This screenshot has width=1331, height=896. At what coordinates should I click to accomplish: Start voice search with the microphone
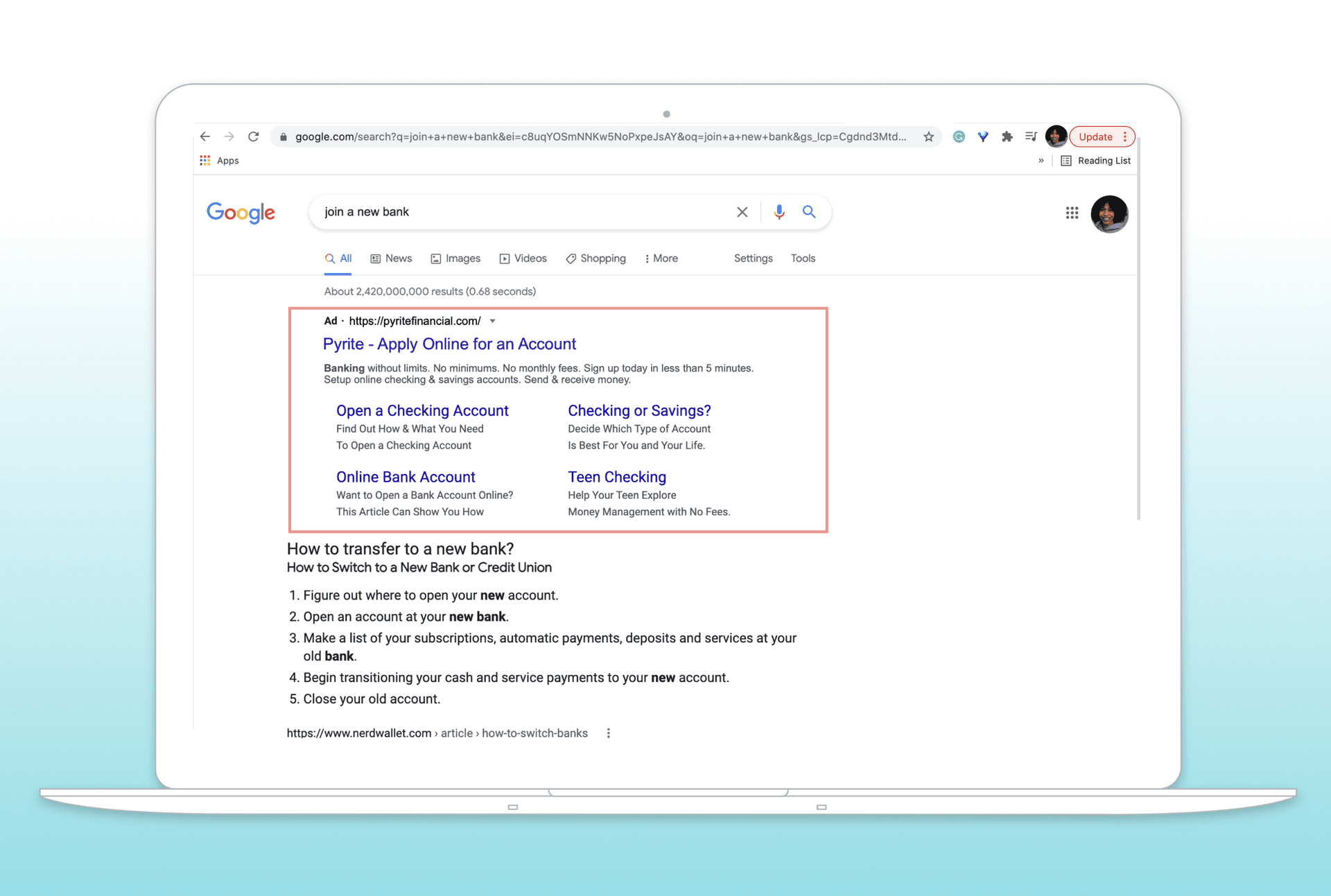point(779,212)
